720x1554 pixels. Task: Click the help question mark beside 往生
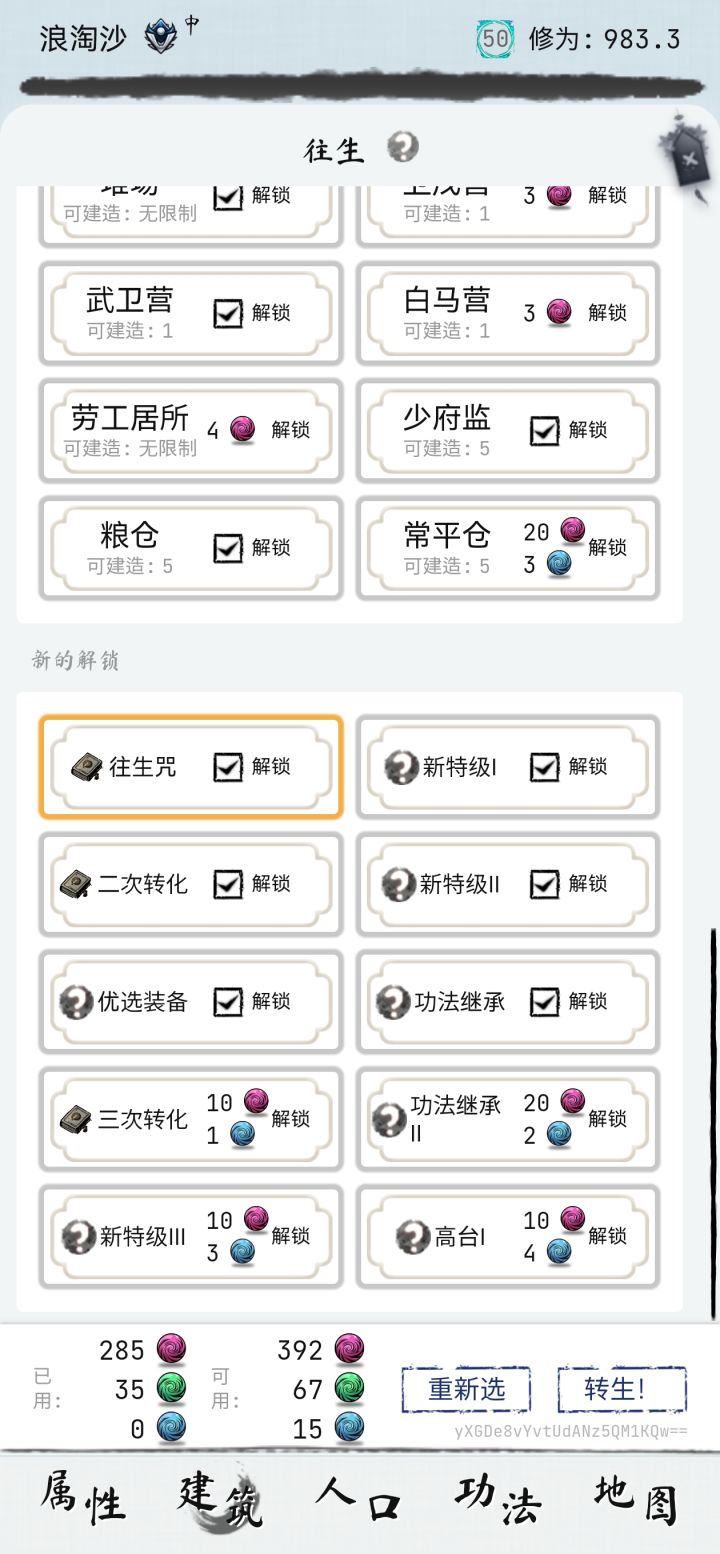403,148
